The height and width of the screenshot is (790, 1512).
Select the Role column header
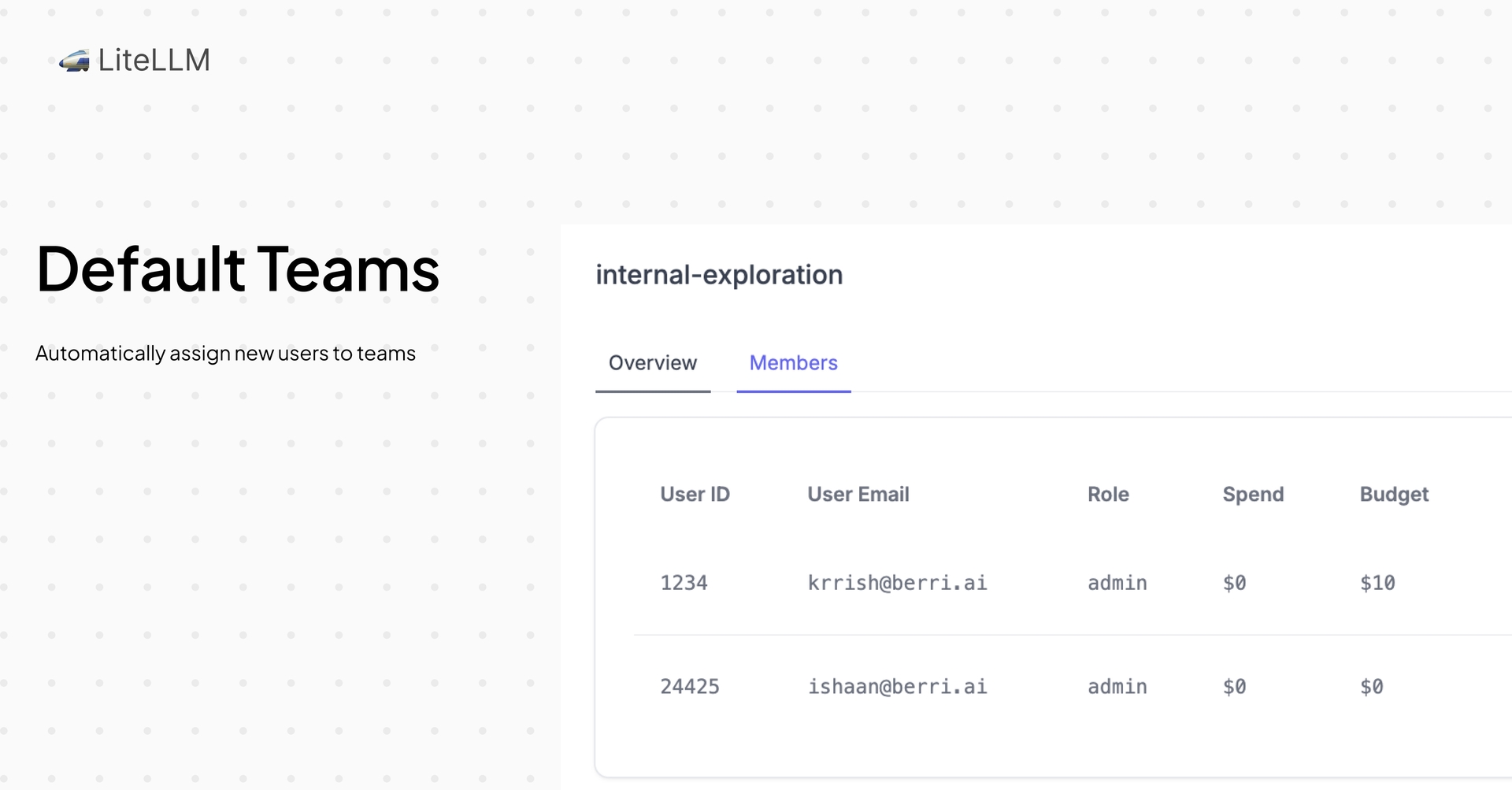click(1108, 495)
